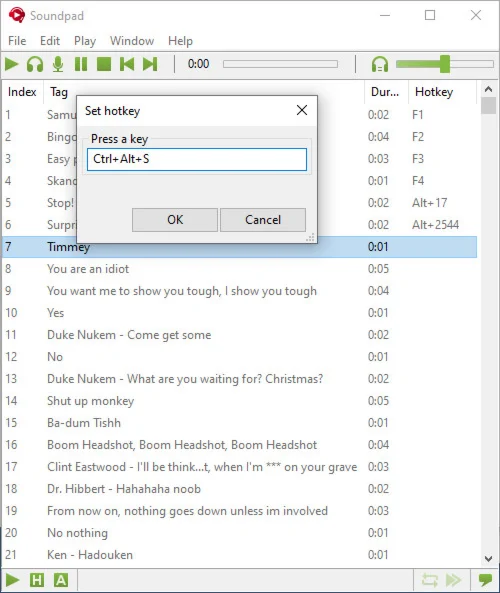Skip to previous sound icon
The image size is (500, 593).
tap(127, 64)
